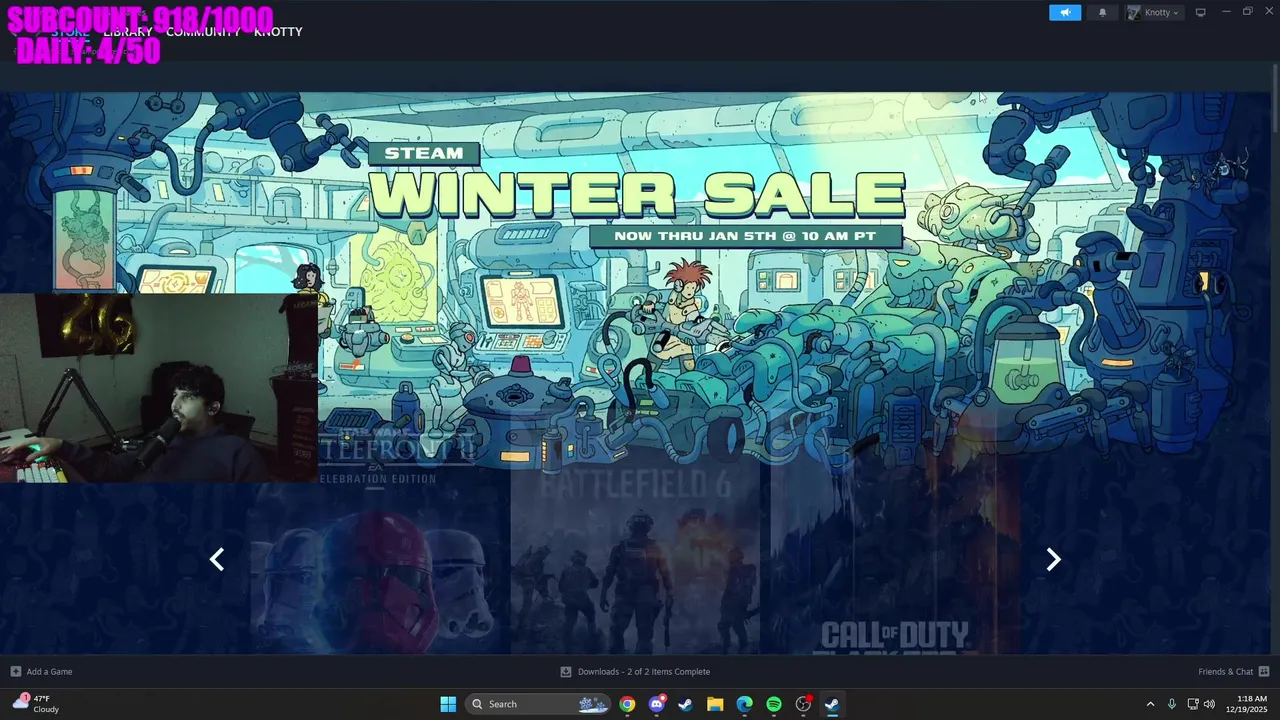This screenshot has height=720, width=1280.
Task: Open the weather widget showing 47°F Cloudy
Action: [36, 704]
